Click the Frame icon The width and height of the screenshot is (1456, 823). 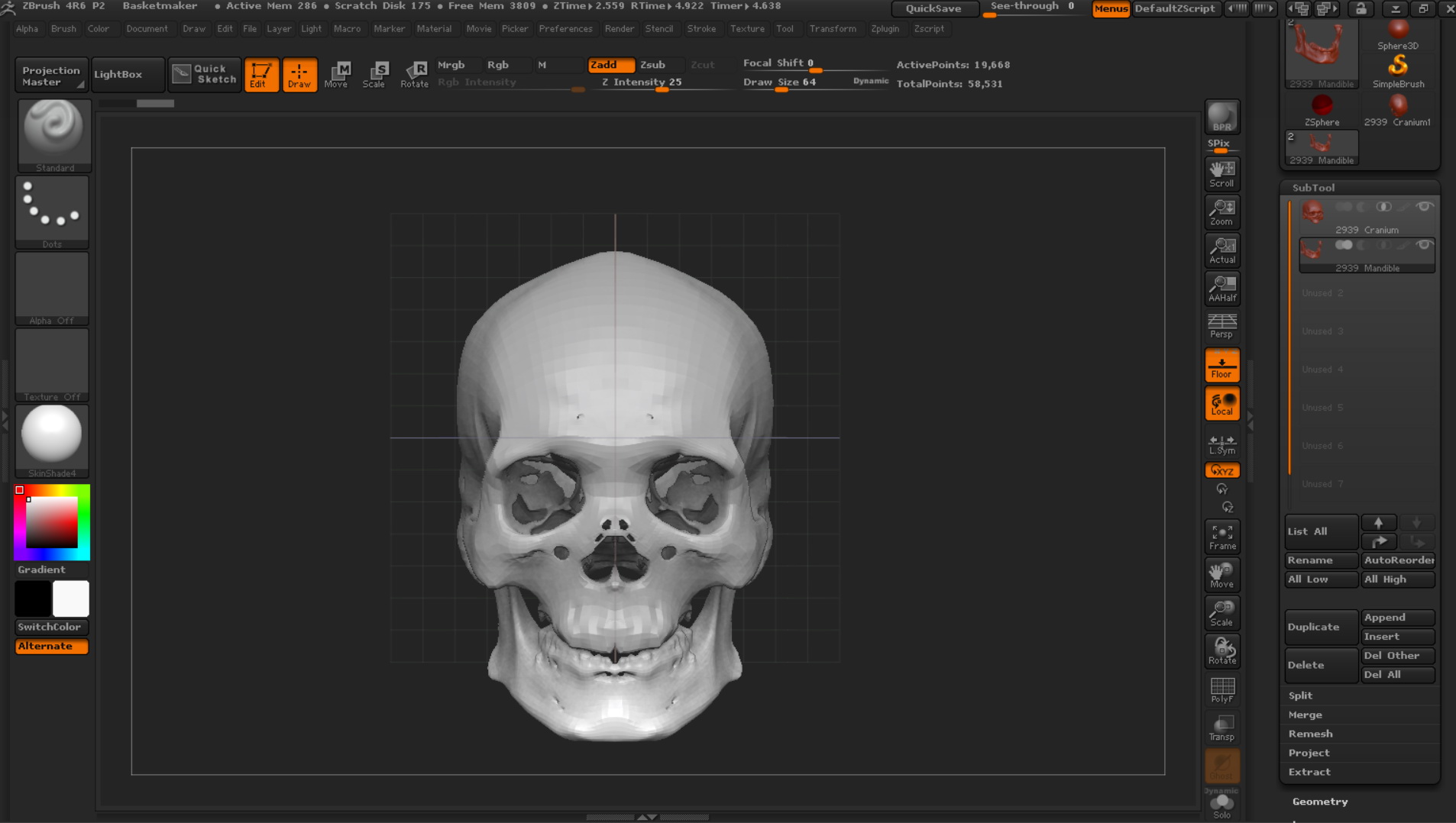tap(1221, 536)
